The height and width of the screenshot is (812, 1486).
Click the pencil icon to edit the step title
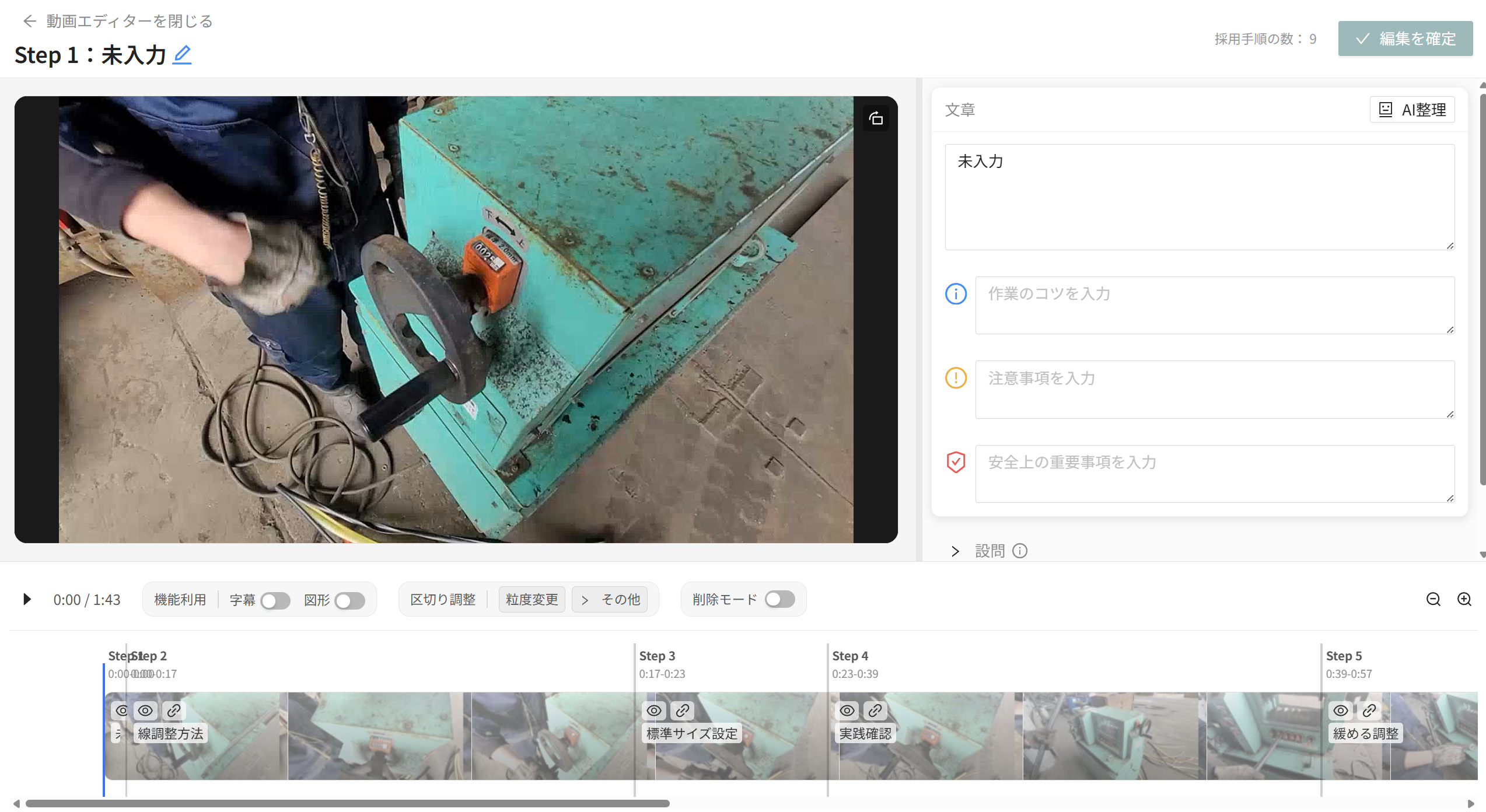[182, 55]
